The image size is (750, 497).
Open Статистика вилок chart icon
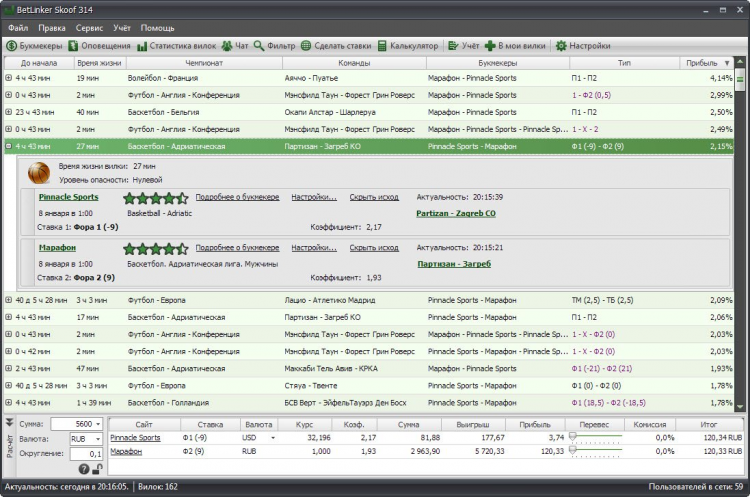(x=142, y=46)
